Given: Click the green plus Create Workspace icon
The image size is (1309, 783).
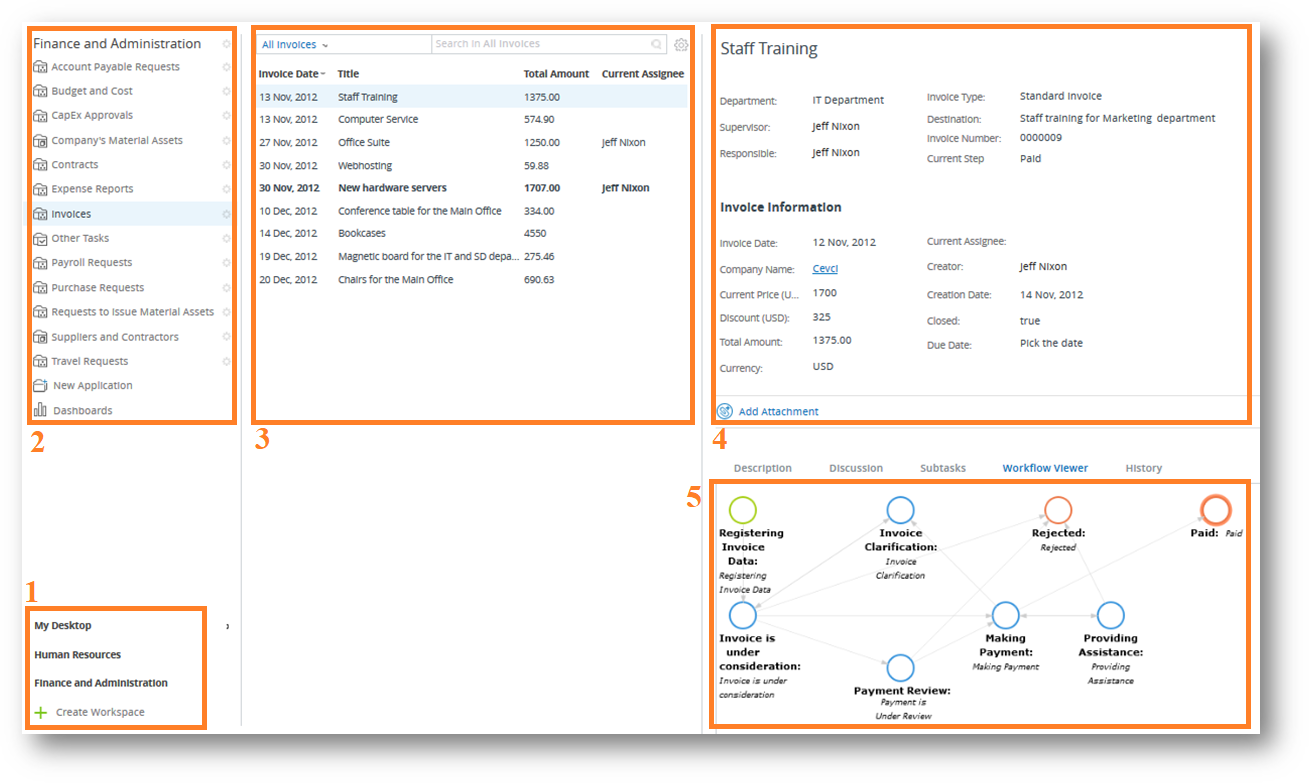Looking at the screenshot, I should point(41,712).
